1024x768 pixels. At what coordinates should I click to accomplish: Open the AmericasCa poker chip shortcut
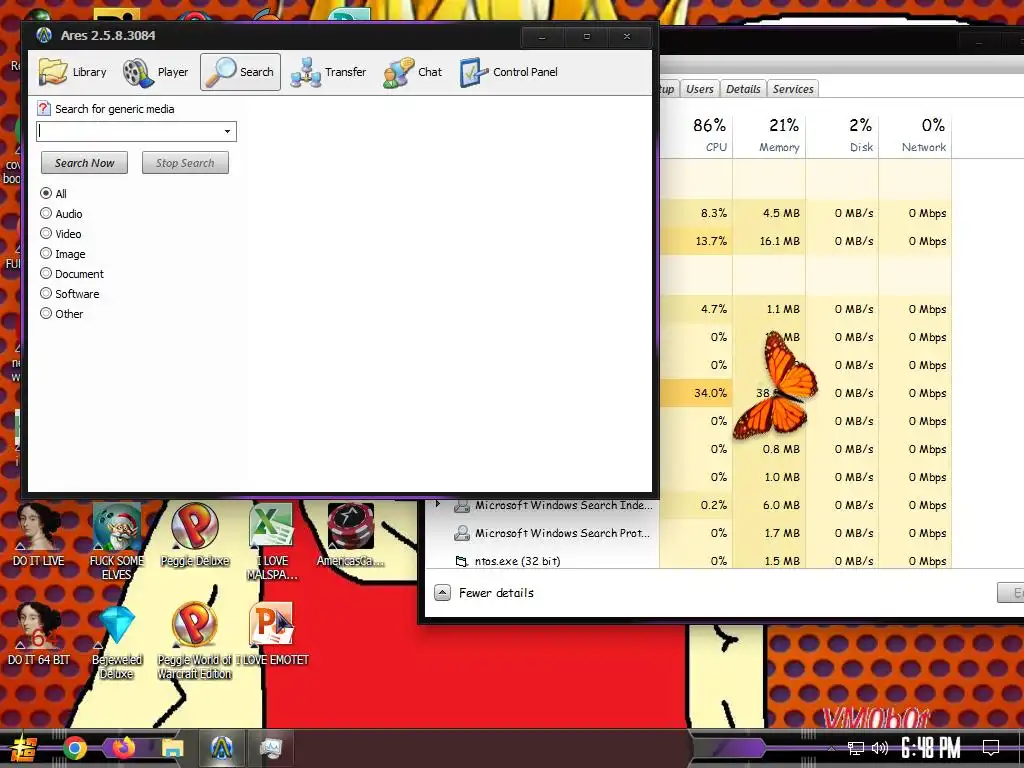pyautogui.click(x=351, y=536)
